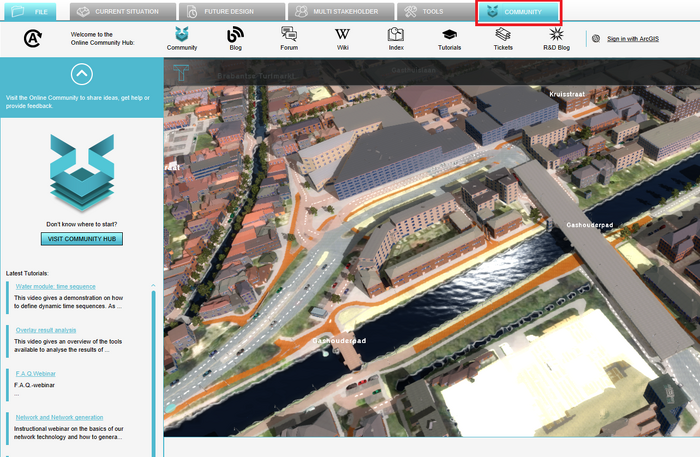Open the Blog icon
Image resolution: width=700 pixels, height=457 pixels.
pos(236,36)
